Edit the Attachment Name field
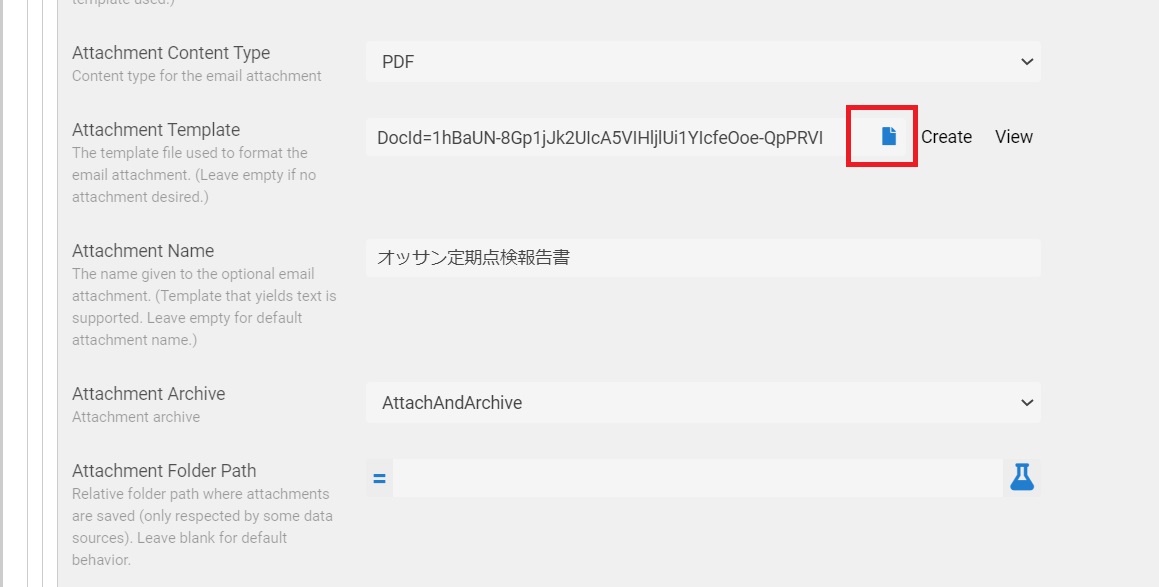 [x=703, y=257]
